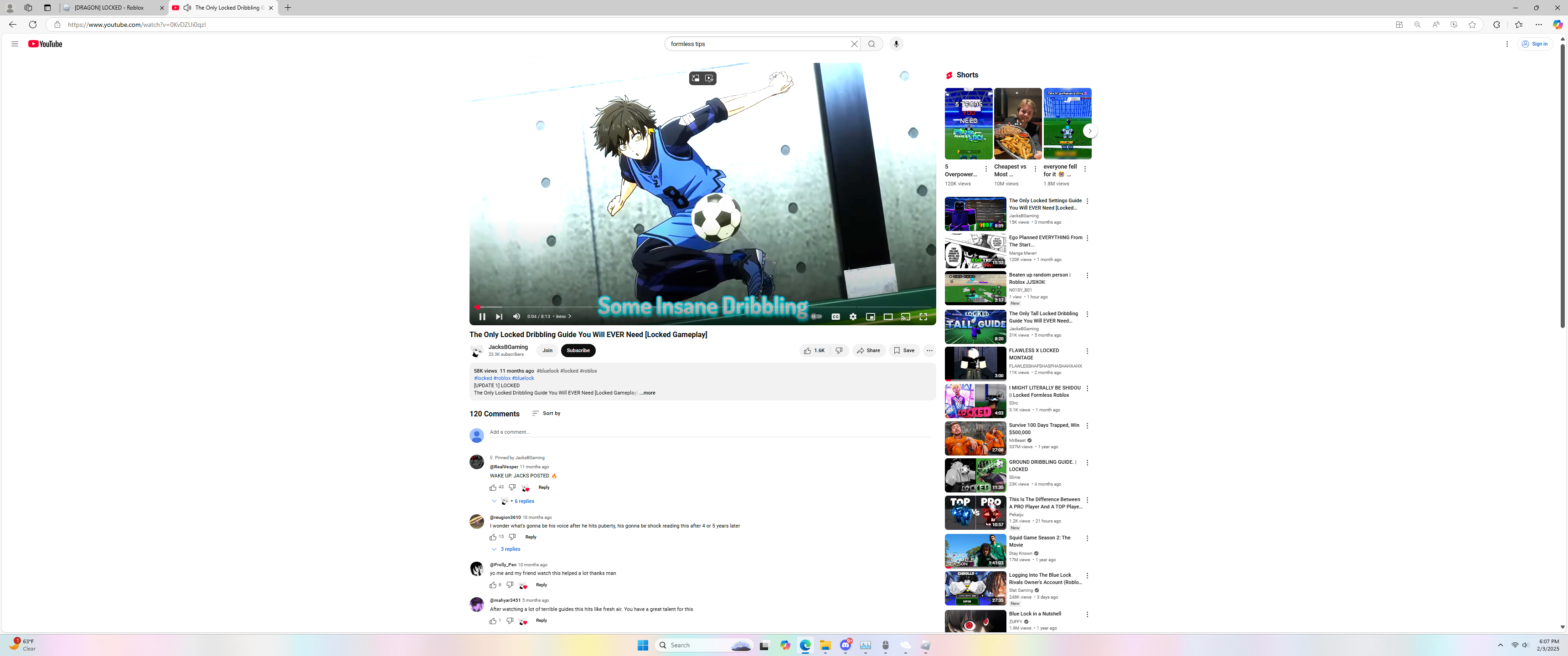
Task: Show next Shorts with the right arrow
Action: [1089, 131]
